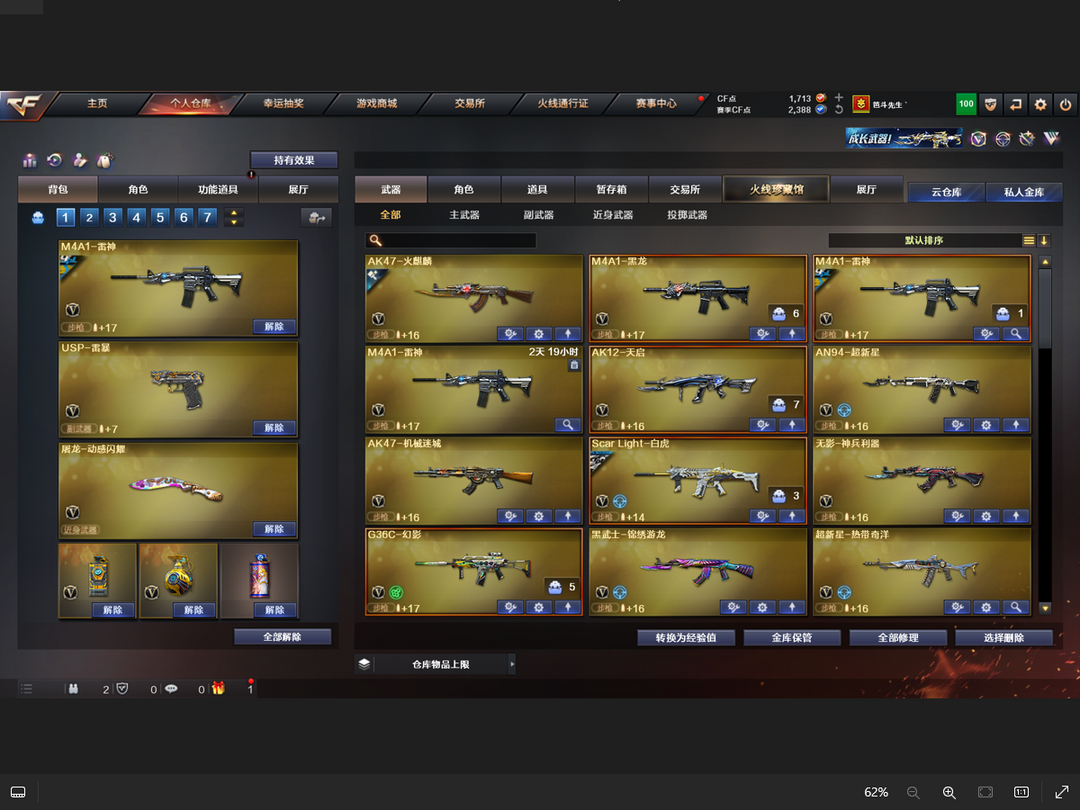Screen dimensions: 1080x810
Task: Open the 火线通行证 tab
Action: (x=563, y=103)
